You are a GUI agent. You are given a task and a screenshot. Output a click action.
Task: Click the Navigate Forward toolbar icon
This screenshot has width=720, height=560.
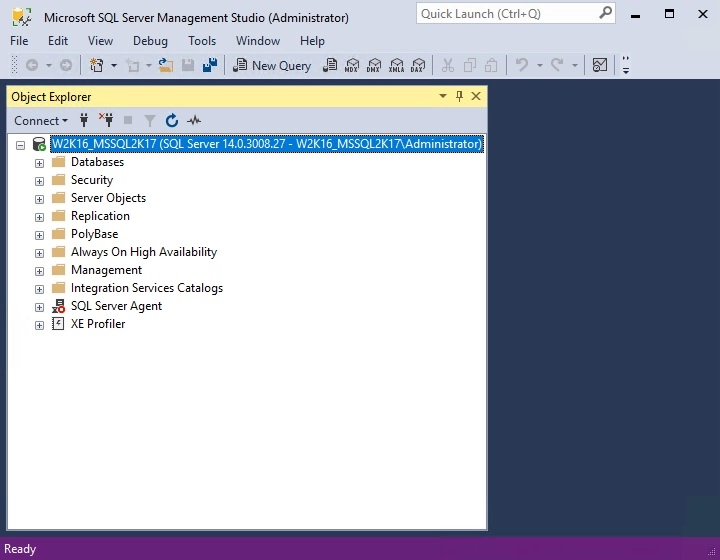[66, 66]
